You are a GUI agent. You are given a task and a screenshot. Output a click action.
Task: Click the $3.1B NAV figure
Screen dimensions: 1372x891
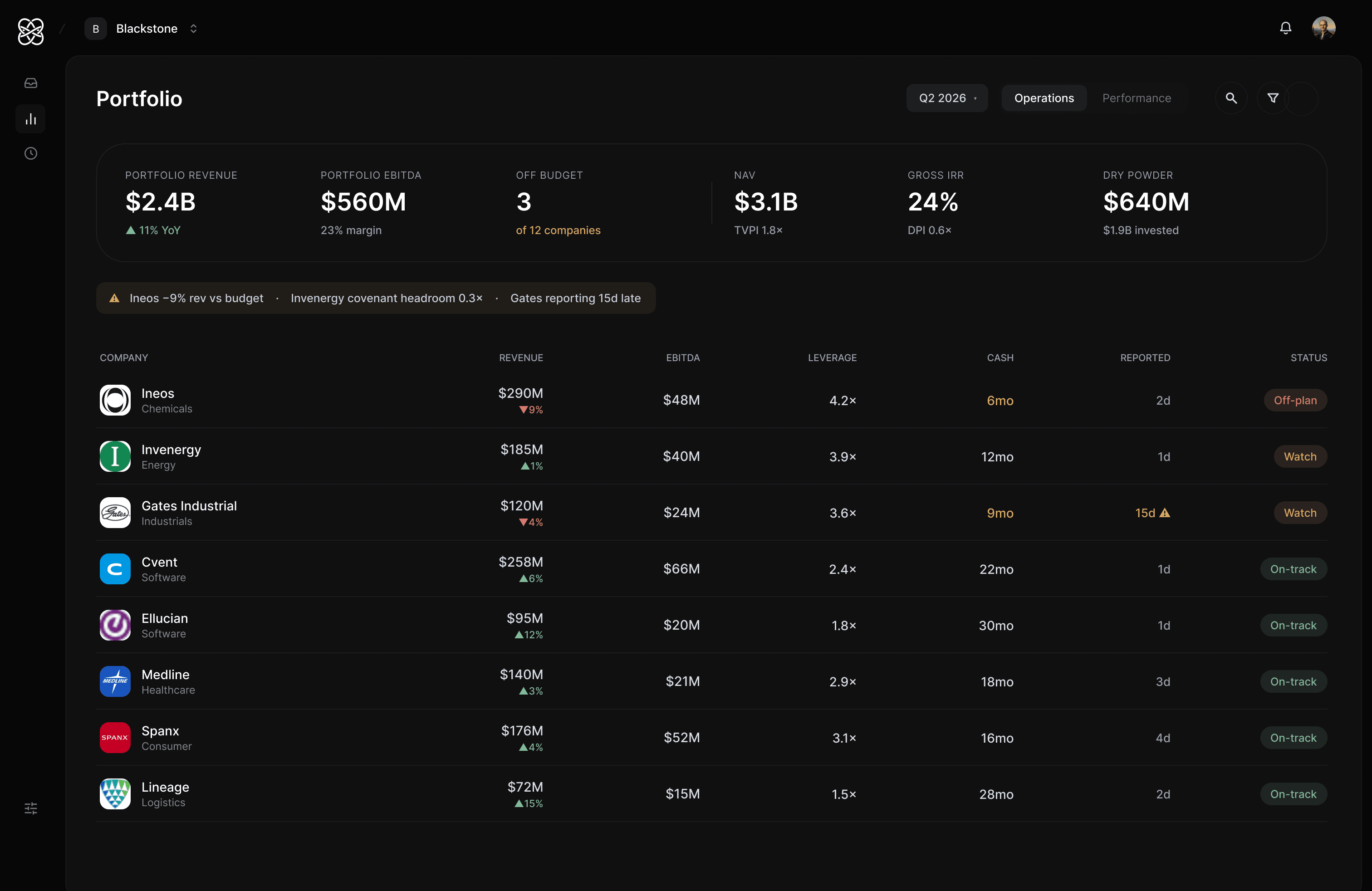765,202
